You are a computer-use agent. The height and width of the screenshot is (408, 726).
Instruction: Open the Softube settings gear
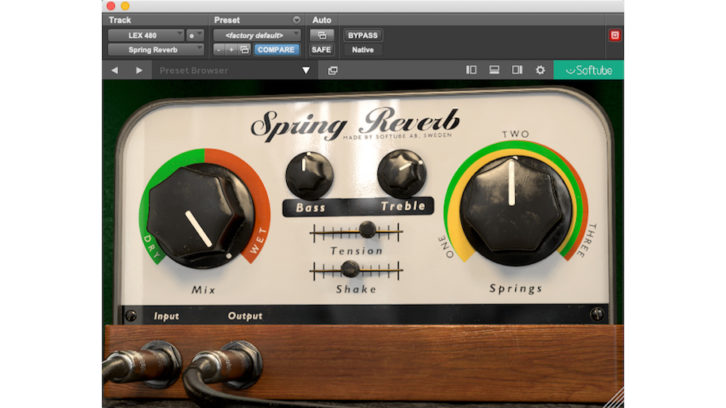[541, 70]
